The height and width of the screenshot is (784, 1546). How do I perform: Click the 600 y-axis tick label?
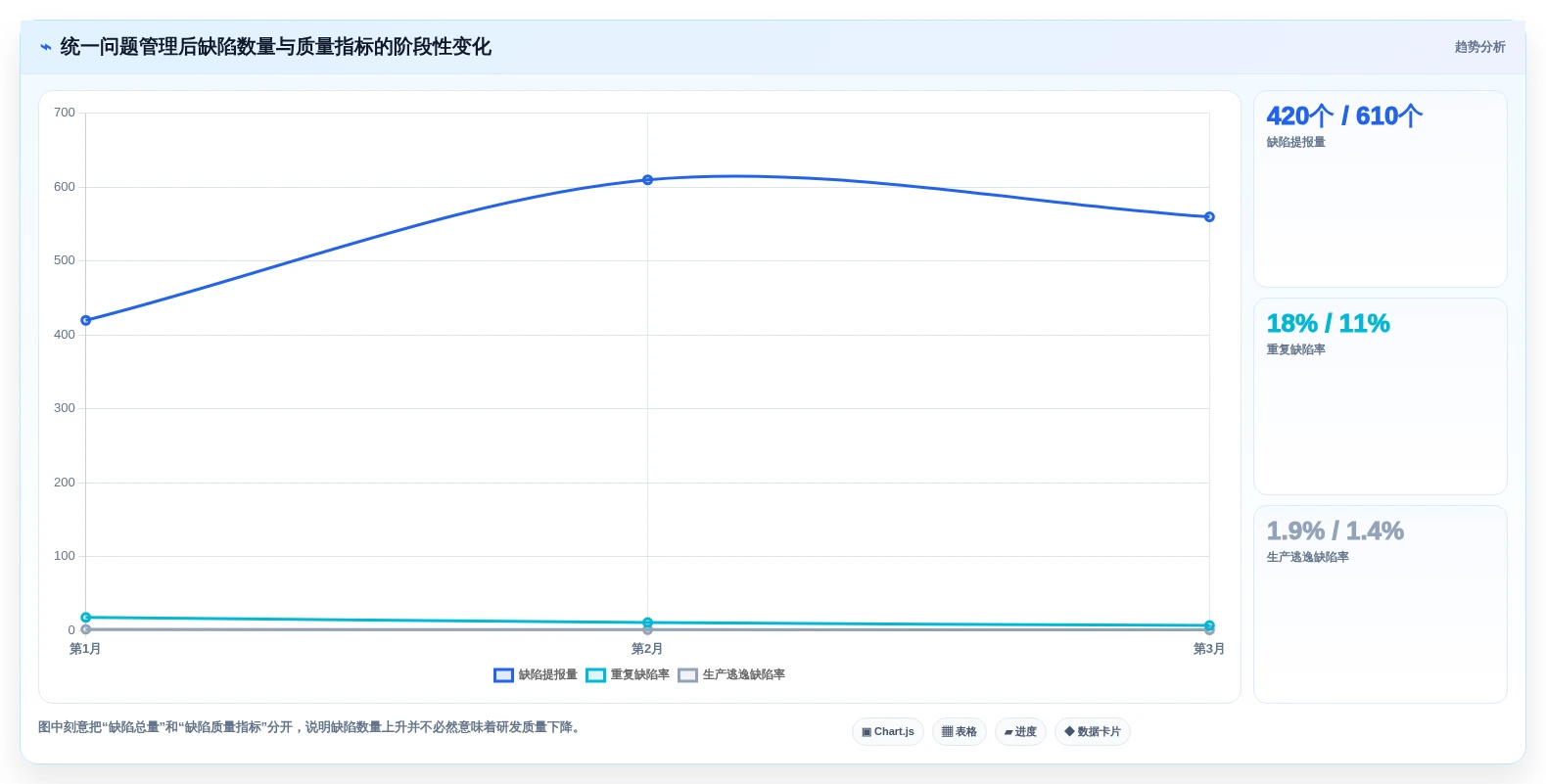65,187
